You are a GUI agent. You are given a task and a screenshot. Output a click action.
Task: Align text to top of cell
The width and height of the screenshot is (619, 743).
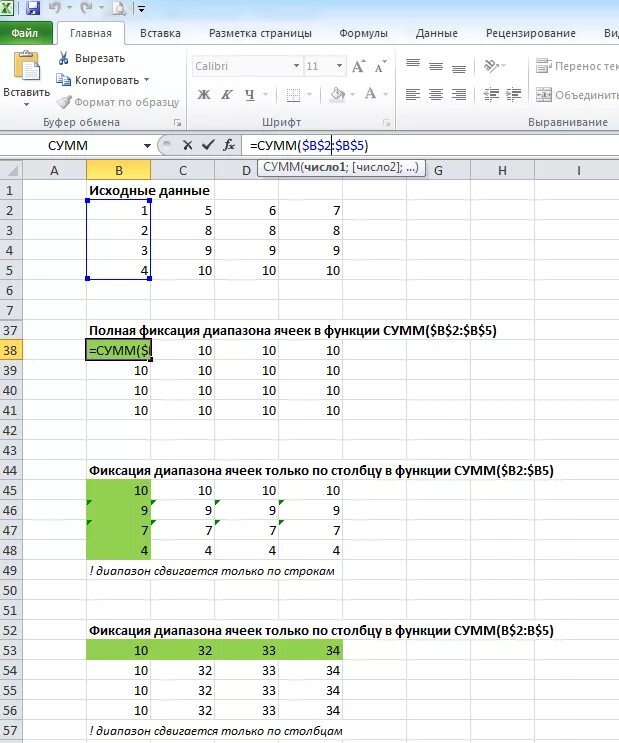413,65
